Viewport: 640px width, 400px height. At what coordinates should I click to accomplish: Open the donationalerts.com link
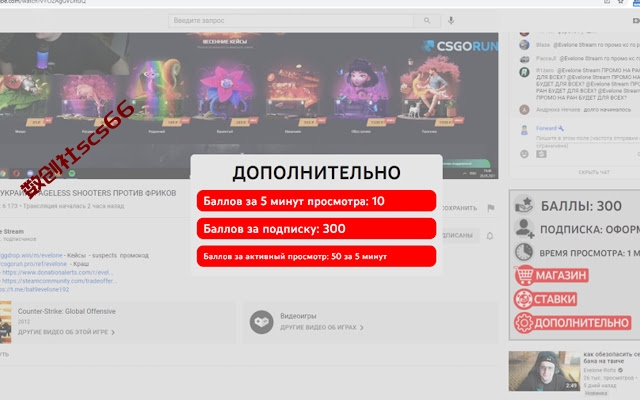coord(58,272)
